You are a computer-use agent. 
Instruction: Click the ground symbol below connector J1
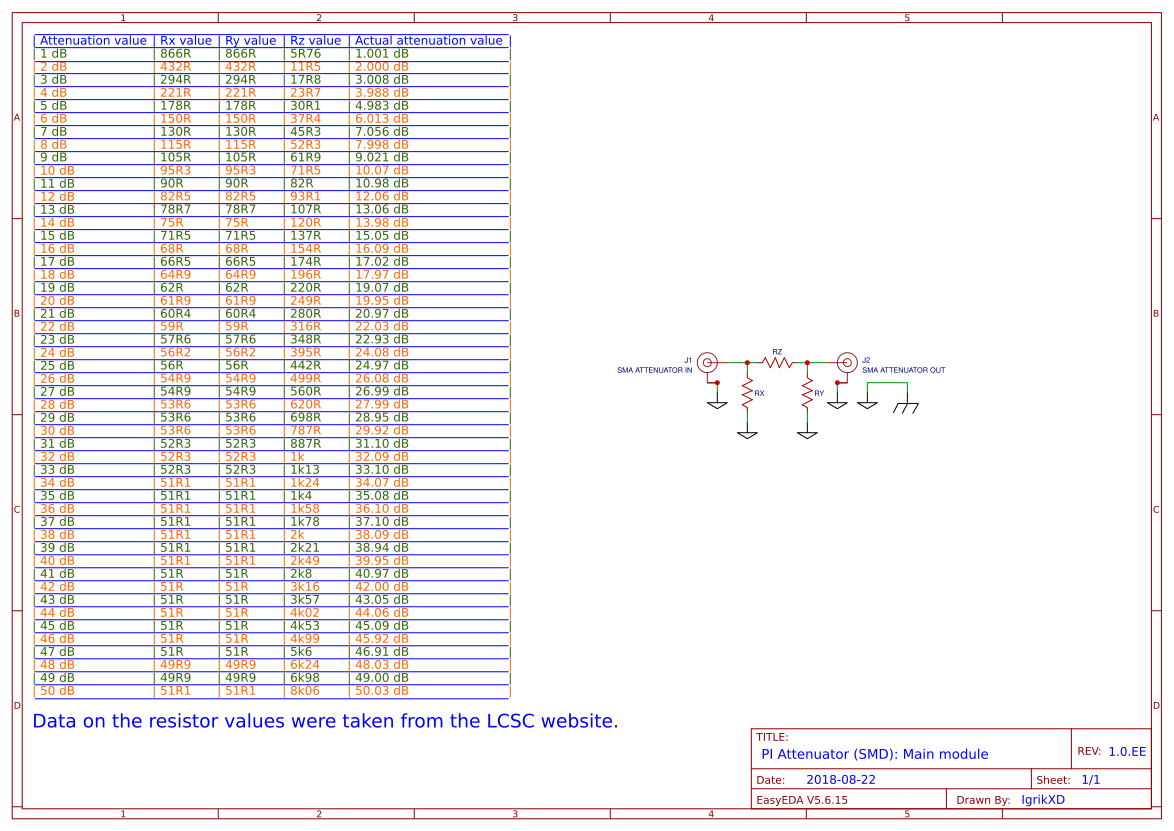[x=717, y=403]
